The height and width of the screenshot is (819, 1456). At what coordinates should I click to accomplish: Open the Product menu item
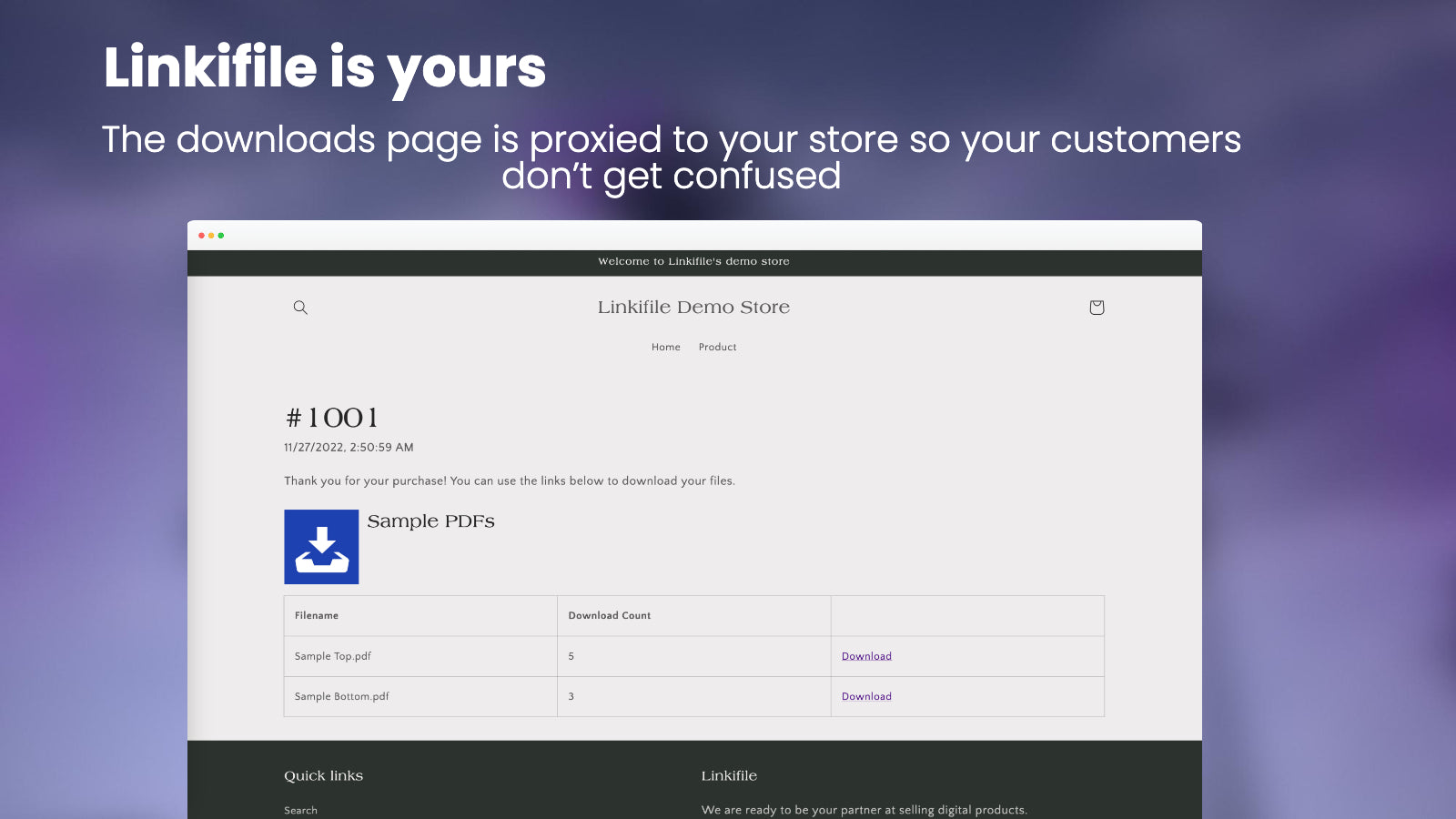[718, 347]
